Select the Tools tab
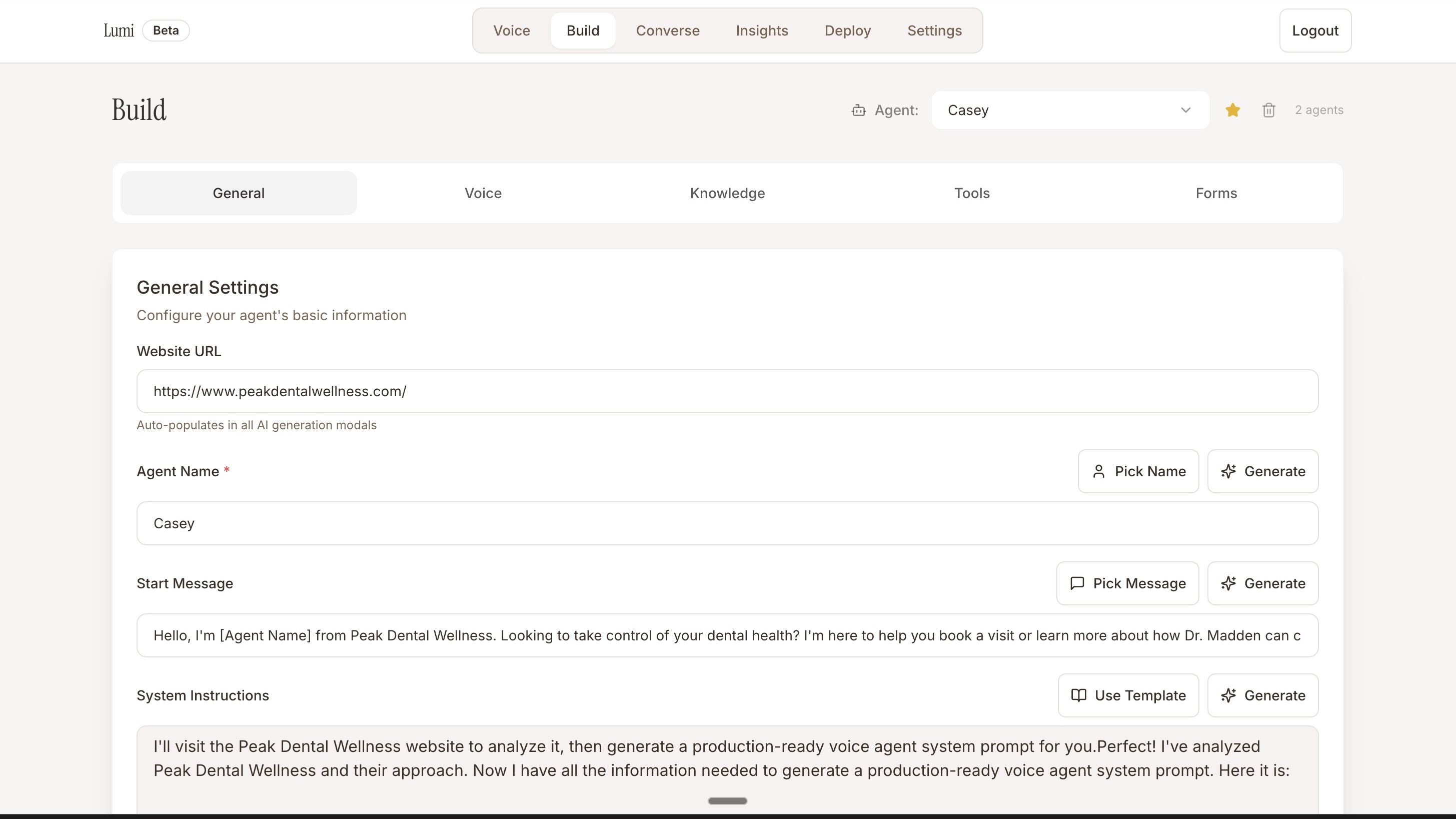The image size is (1456, 819). pyautogui.click(x=972, y=193)
